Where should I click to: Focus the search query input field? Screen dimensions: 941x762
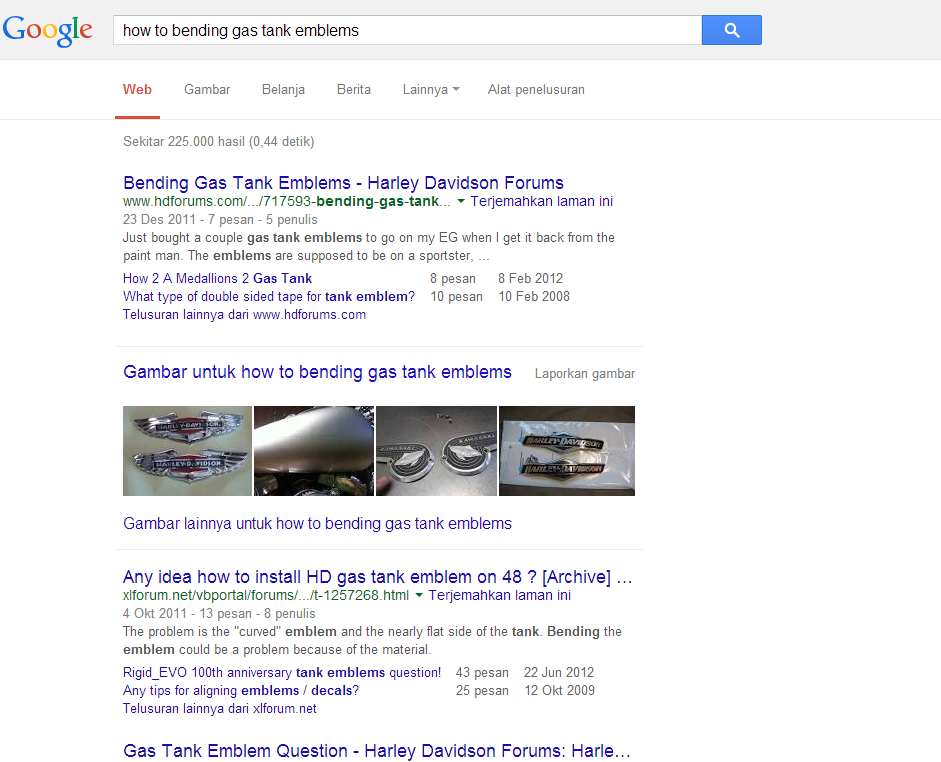pos(407,30)
